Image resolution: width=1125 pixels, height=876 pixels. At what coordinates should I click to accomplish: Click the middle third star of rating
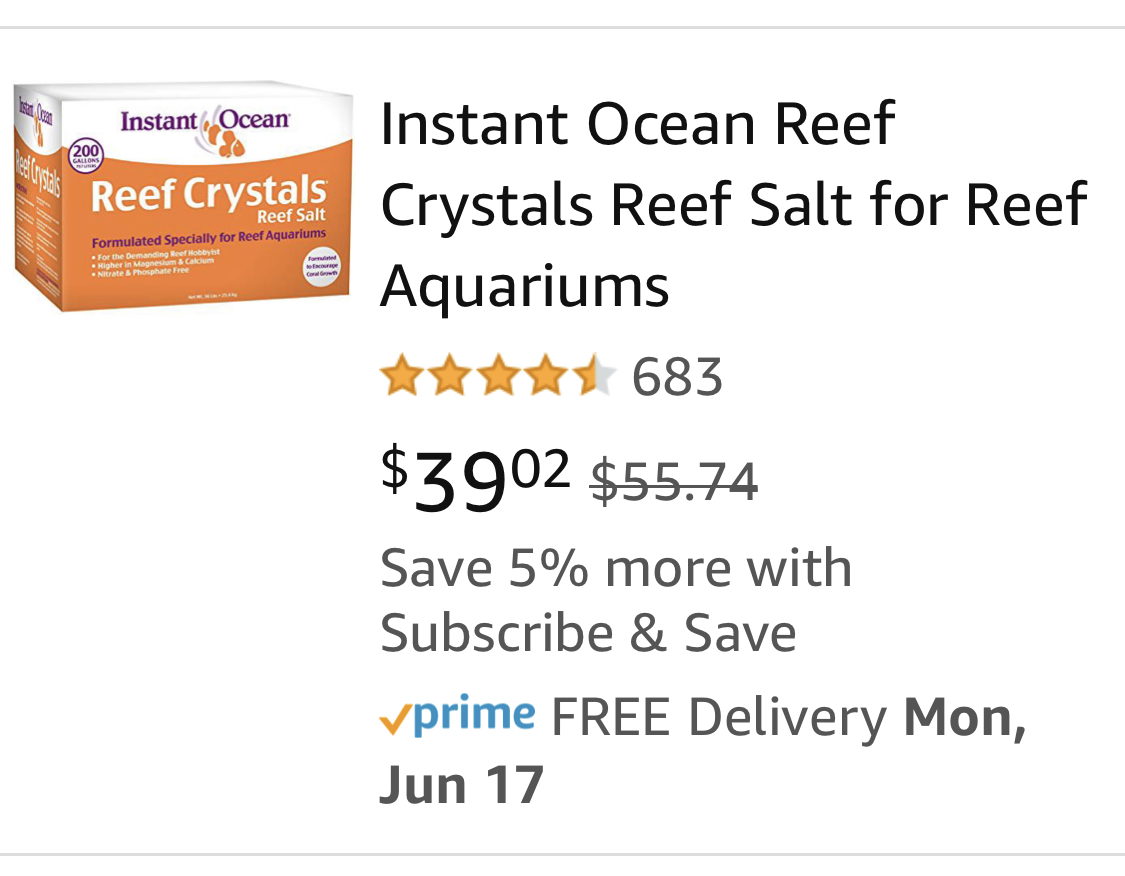click(x=499, y=377)
